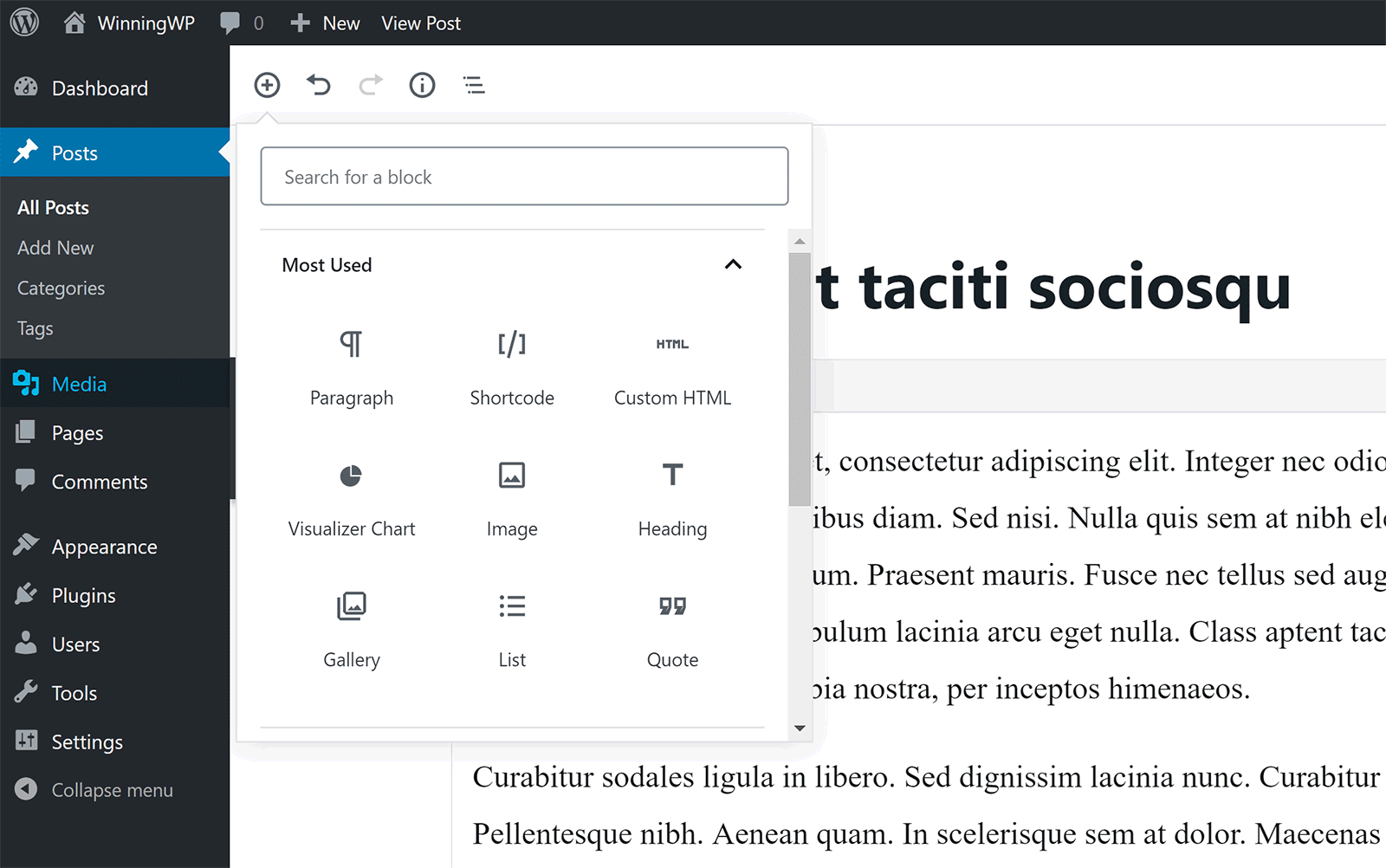Undo the last editor change
The height and width of the screenshot is (868, 1386).
point(318,85)
